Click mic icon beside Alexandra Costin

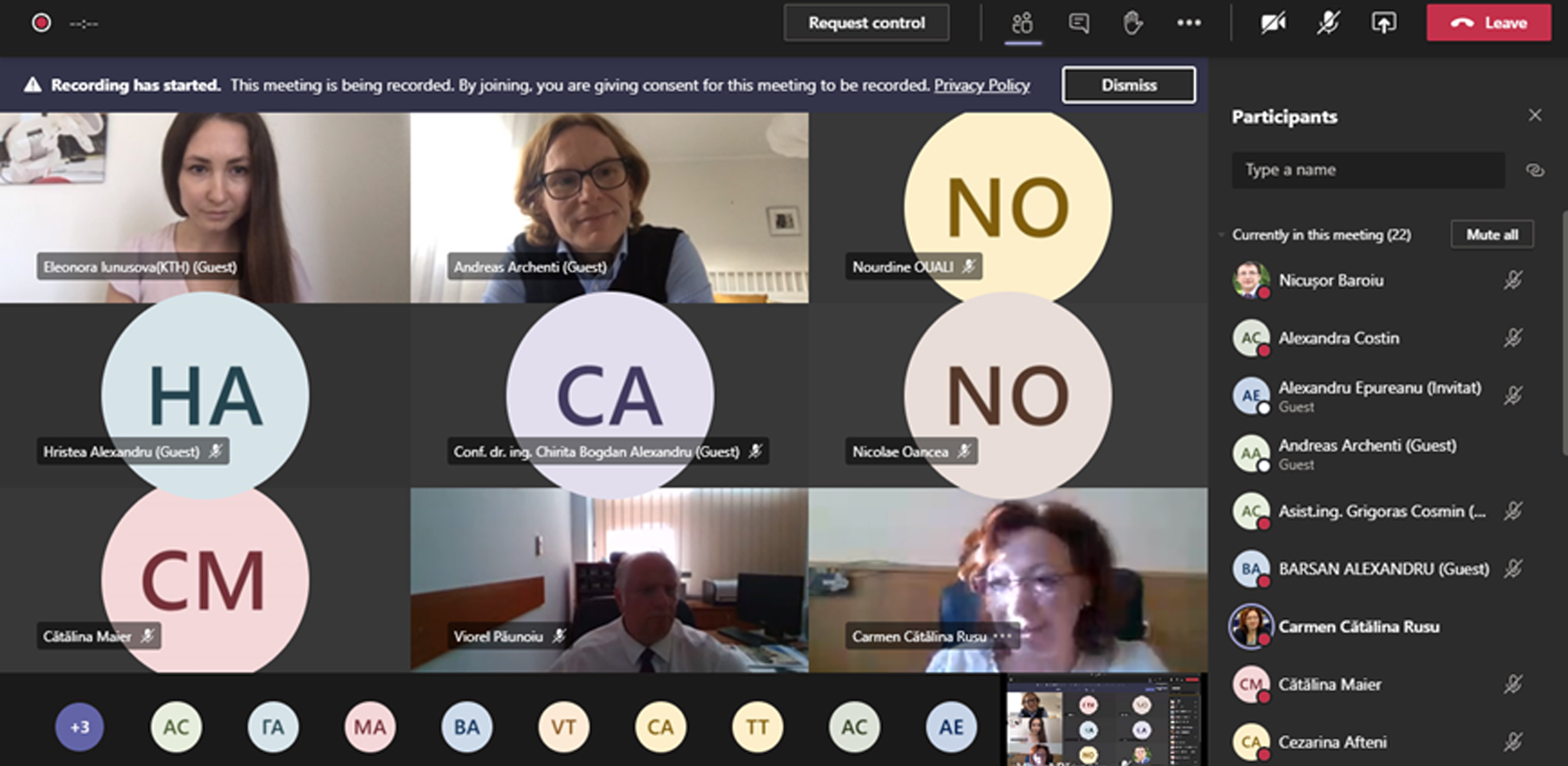click(1513, 338)
